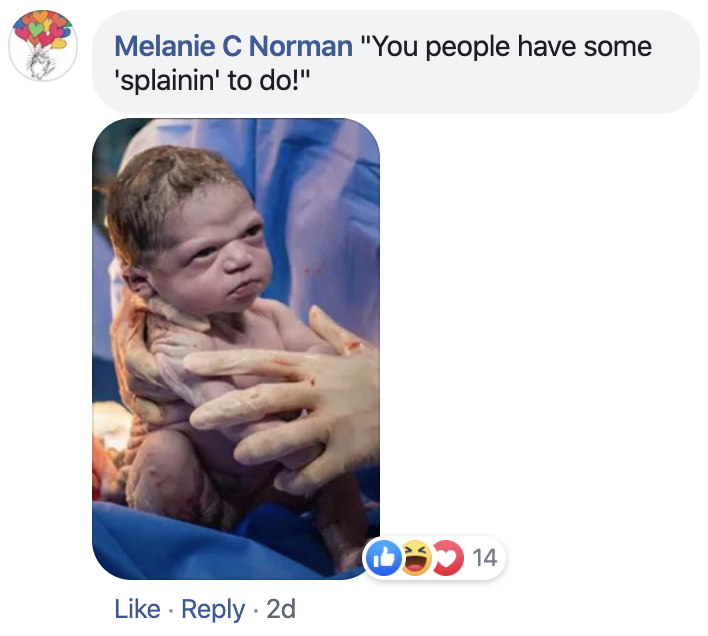Click the baby's face in photo
Image resolution: width=708 pixels, height=636 pixels.
217,253
